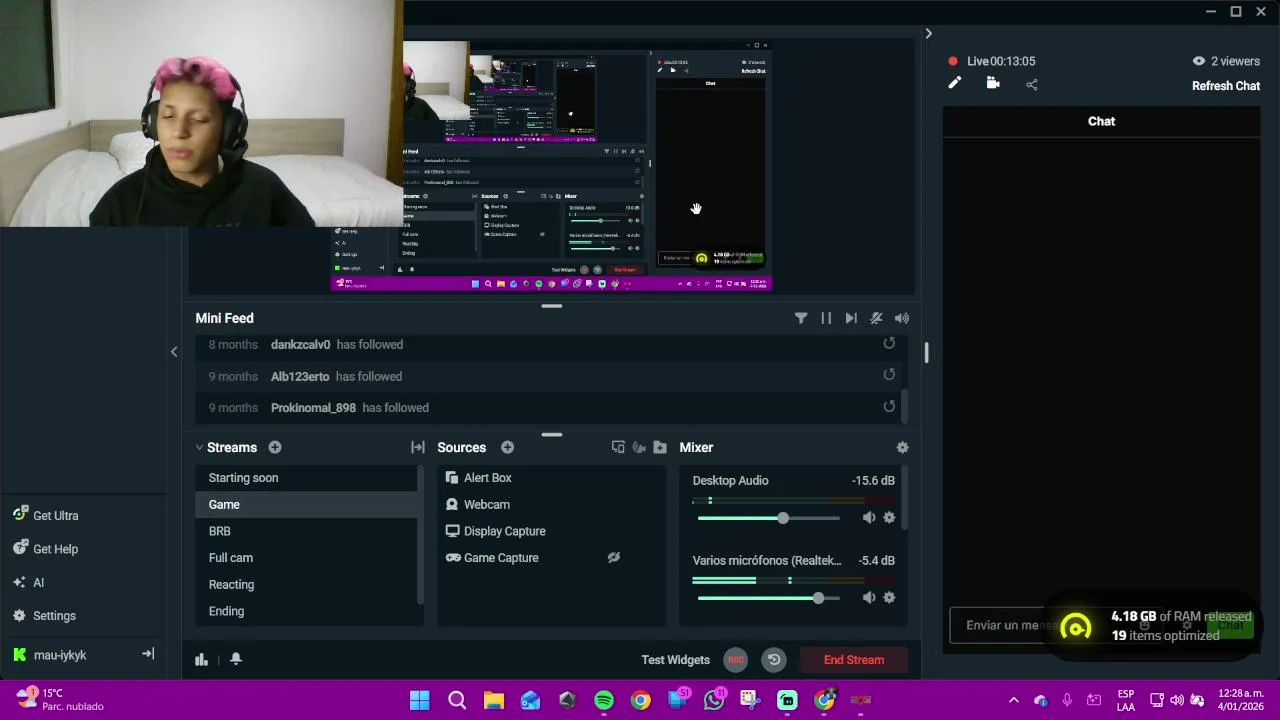Show hidden tray icons chevron
The image size is (1280, 720).
coord(1013,700)
